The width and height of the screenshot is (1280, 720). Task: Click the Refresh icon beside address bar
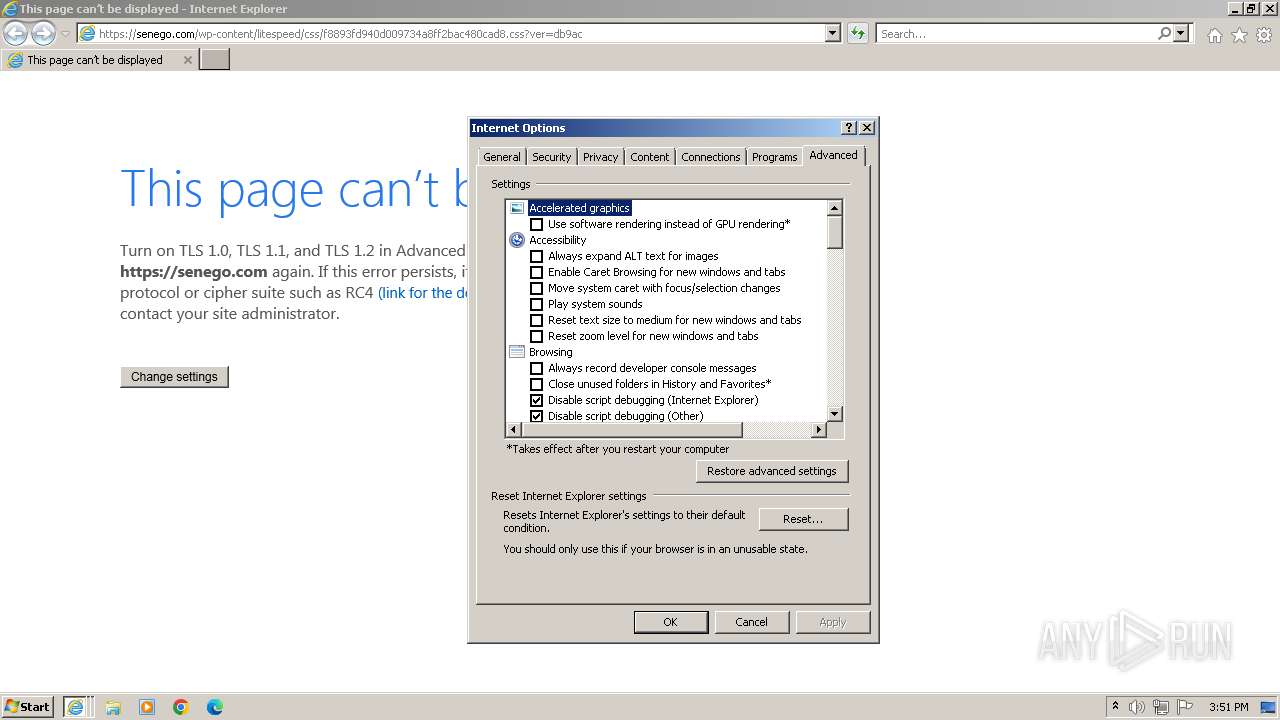tap(857, 33)
